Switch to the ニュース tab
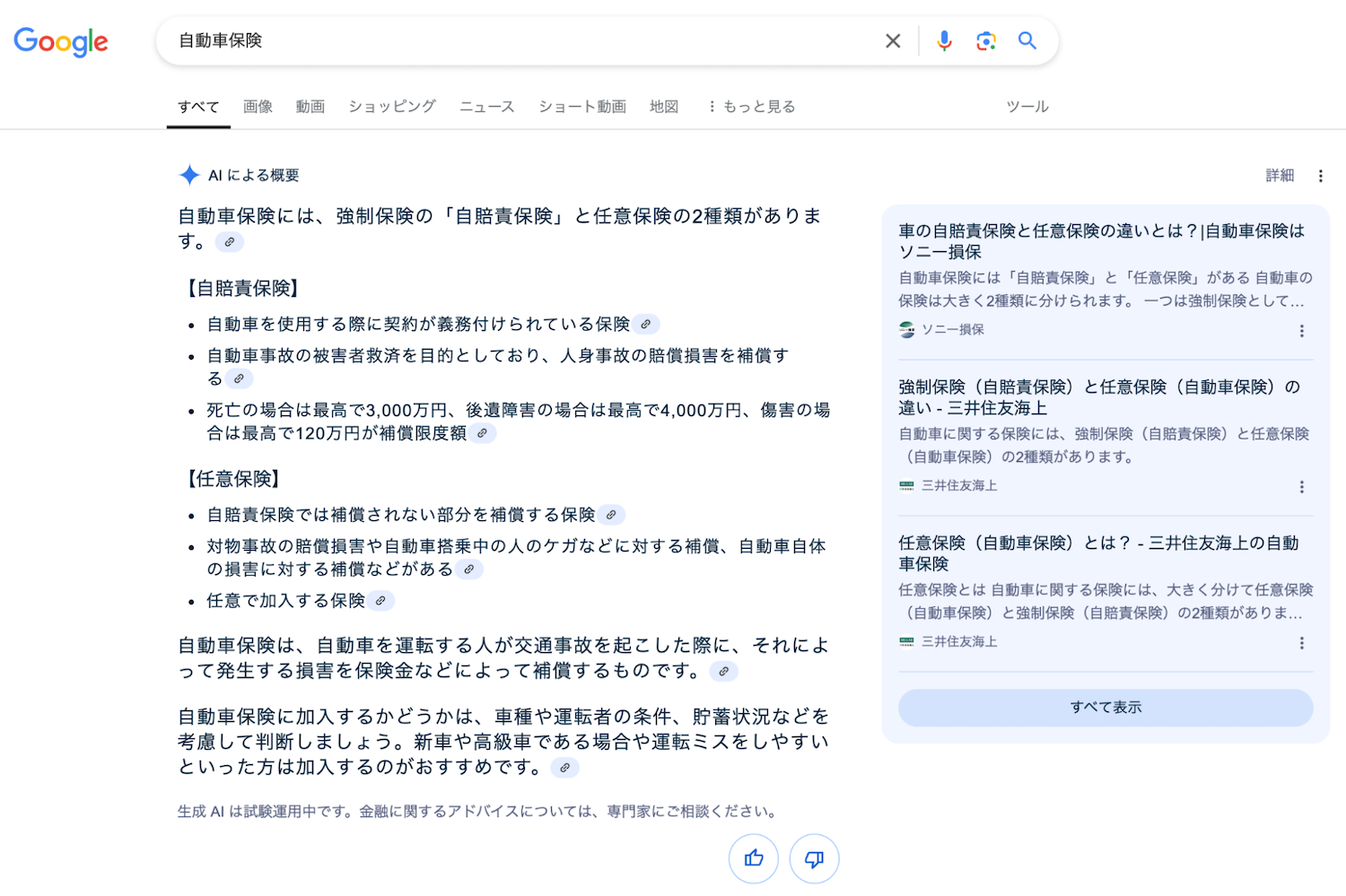 click(x=486, y=106)
